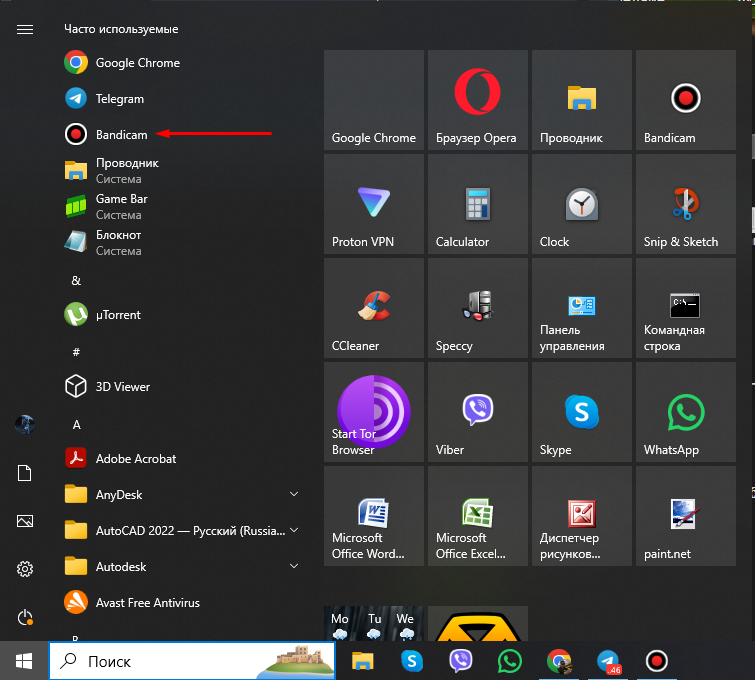Jump to the & letter header
Screen dimensions: 755x680
click(x=76, y=281)
